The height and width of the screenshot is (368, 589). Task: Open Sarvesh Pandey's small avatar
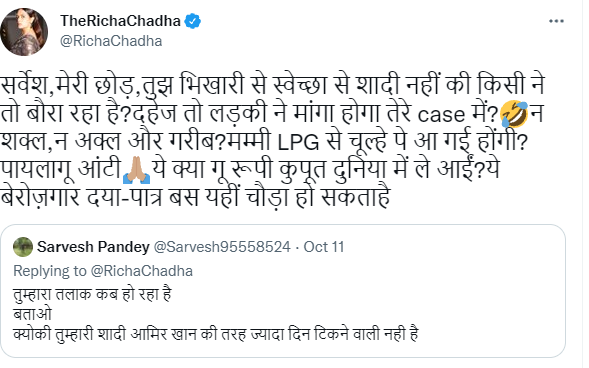[x=23, y=247]
